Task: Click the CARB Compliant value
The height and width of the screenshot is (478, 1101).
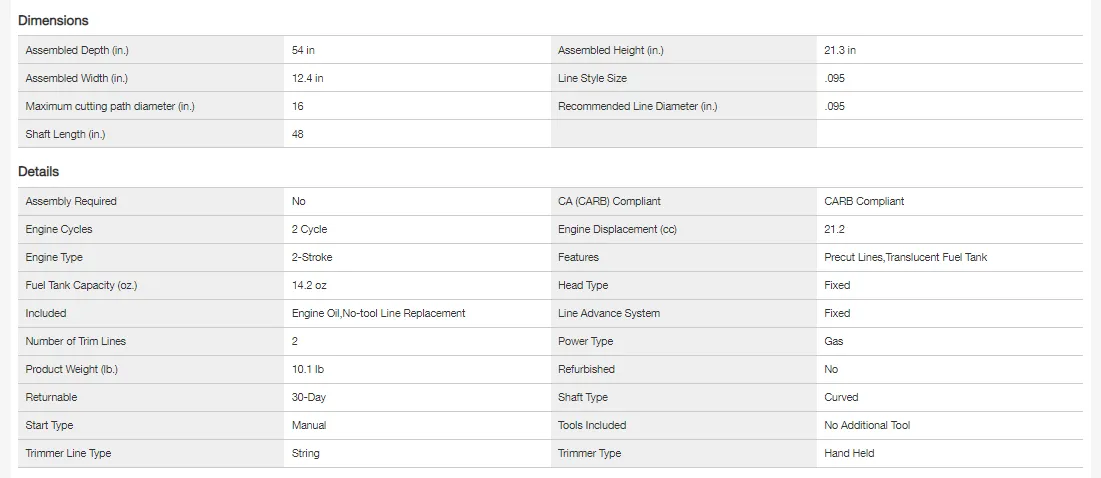Action: click(864, 201)
